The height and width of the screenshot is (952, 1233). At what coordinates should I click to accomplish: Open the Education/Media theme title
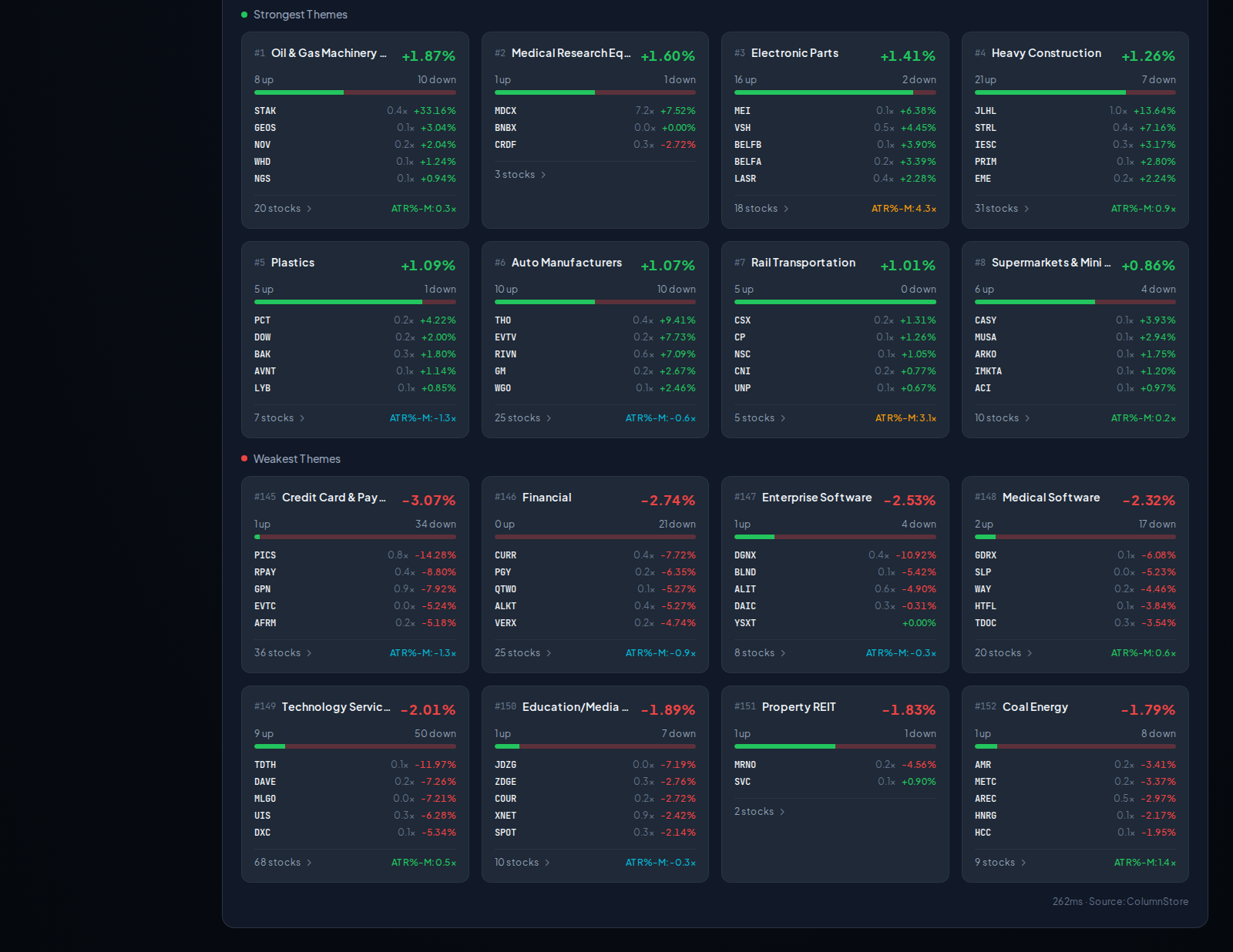pyautogui.click(x=576, y=707)
